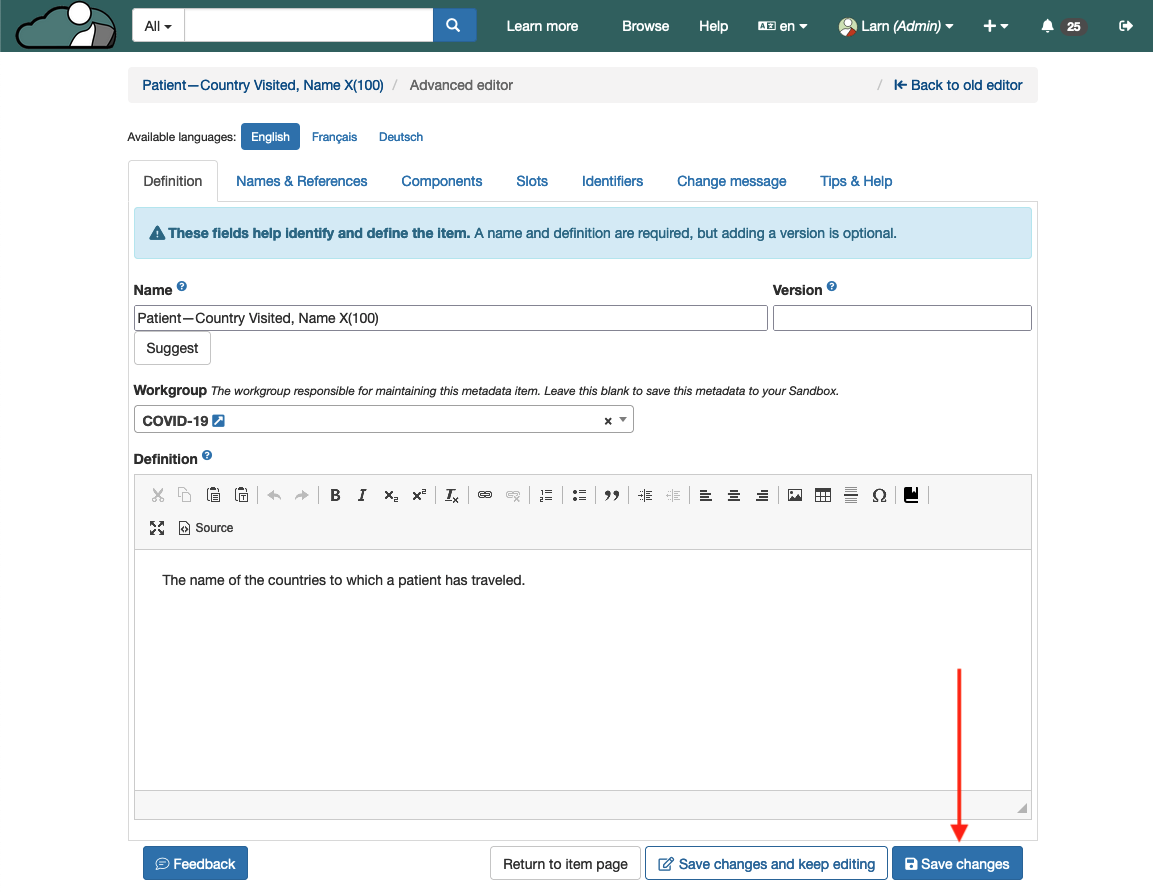Insert a table into the definition

[x=823, y=495]
